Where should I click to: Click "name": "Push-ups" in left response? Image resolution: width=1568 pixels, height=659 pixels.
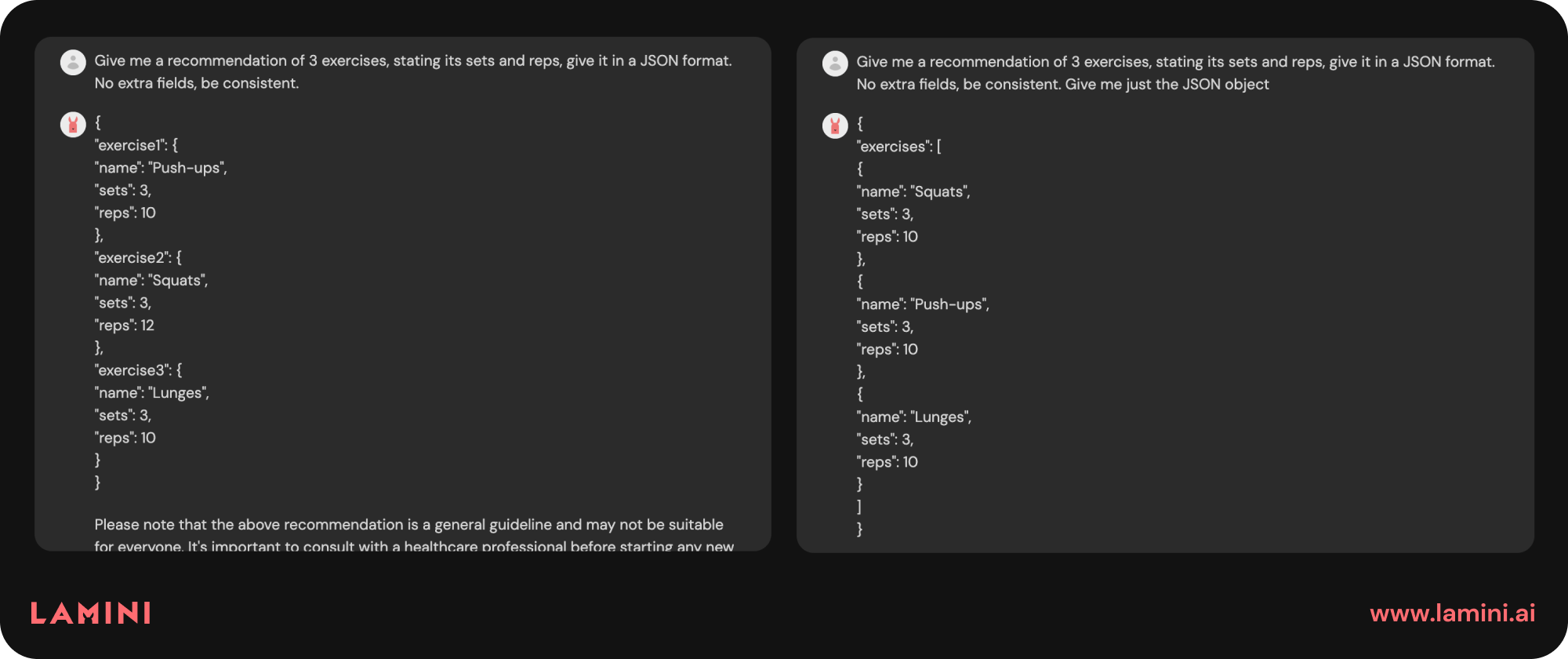pos(161,168)
